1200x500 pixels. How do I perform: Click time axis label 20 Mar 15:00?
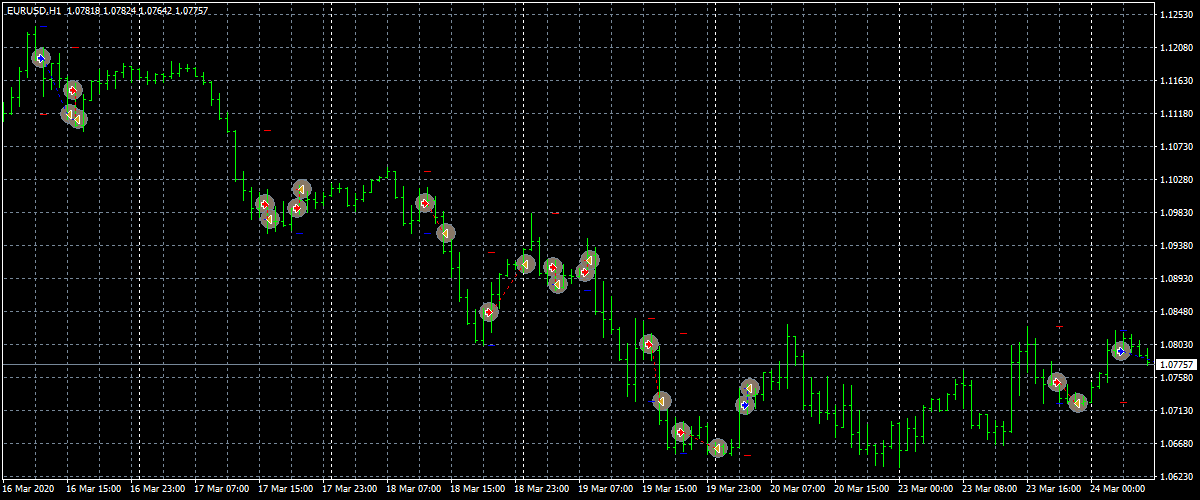coord(863,490)
